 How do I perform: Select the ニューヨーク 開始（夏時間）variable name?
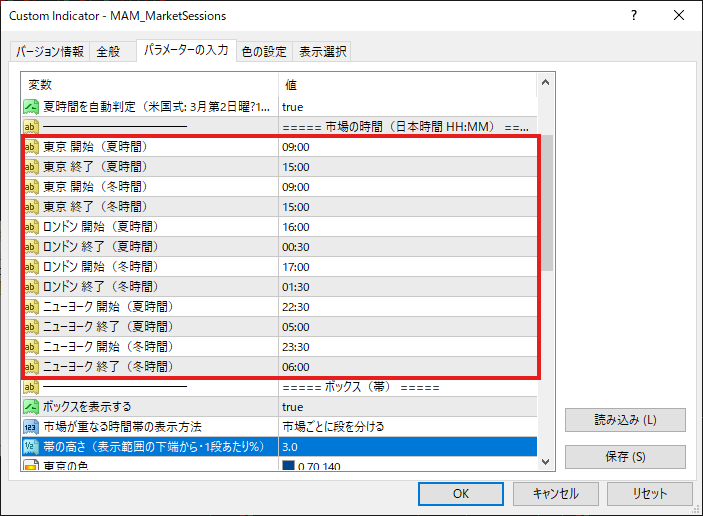[x=108, y=307]
